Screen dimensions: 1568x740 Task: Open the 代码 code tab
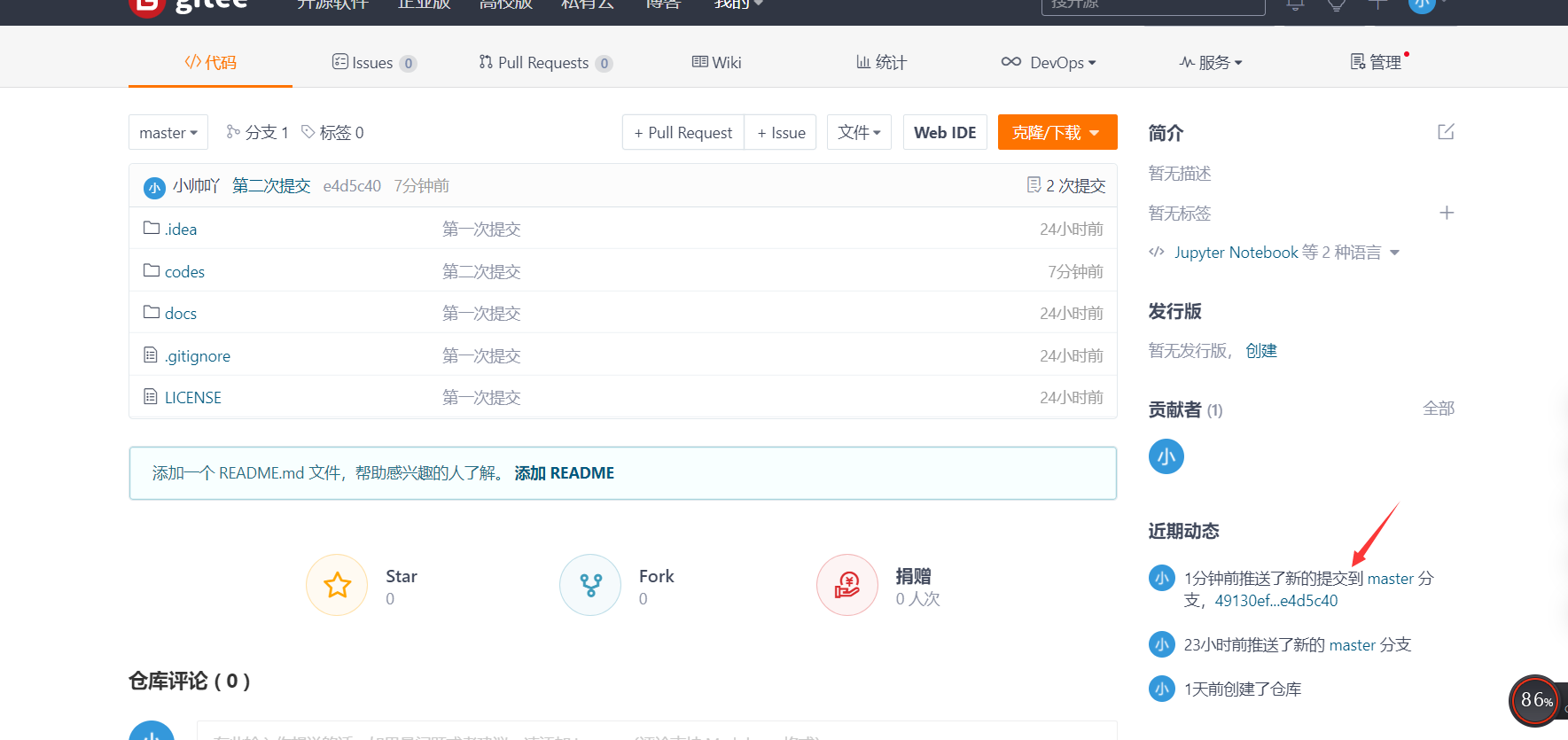[x=210, y=62]
